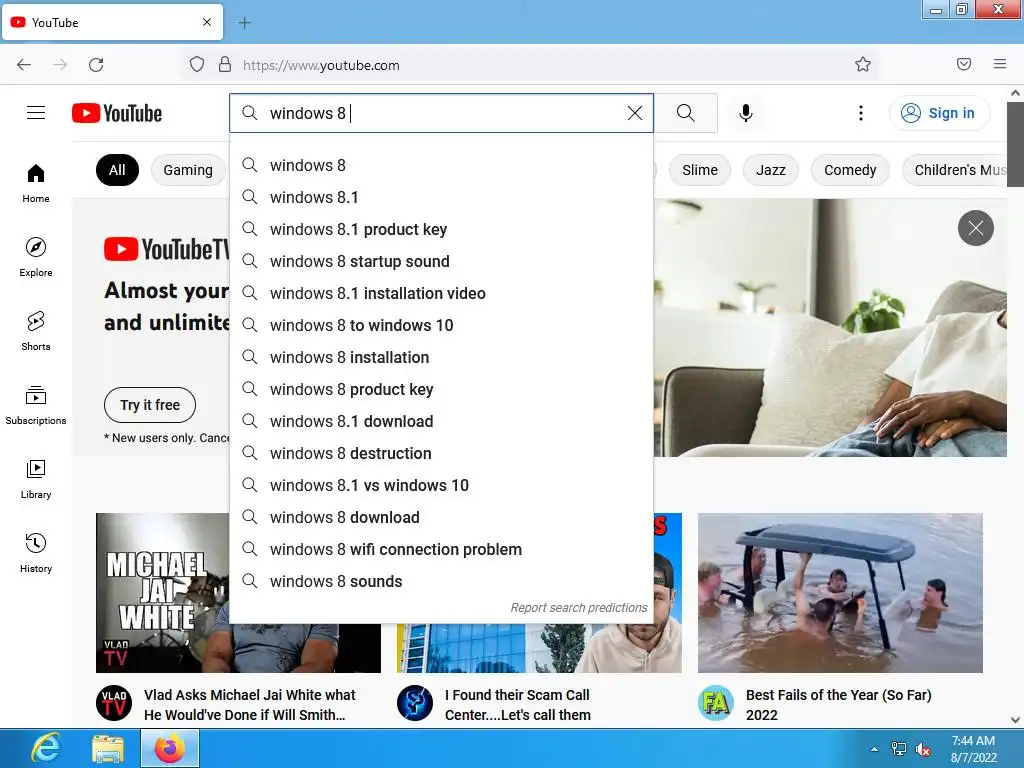Show hidden tray icons arrow

874,749
